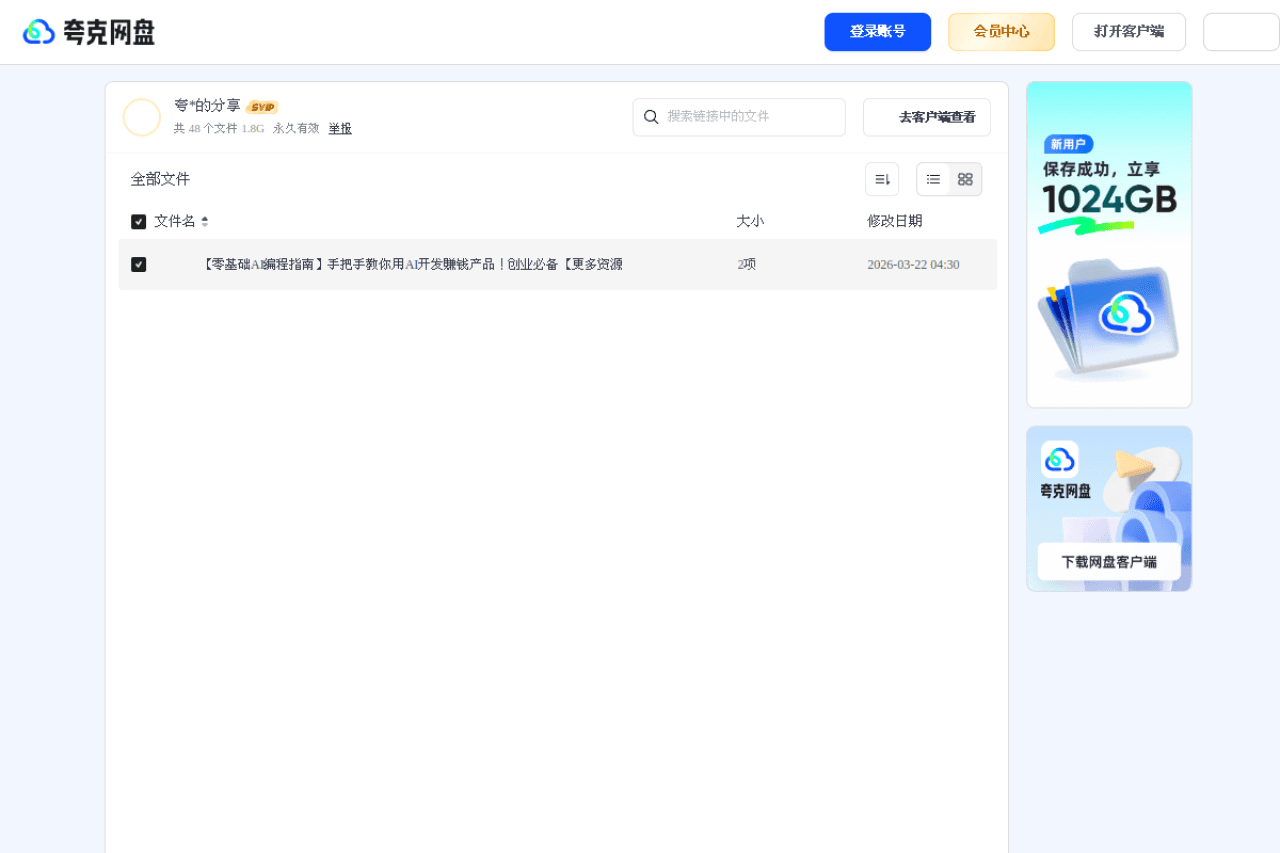Click the search magnifier icon
This screenshot has height=853, width=1280.
651,117
